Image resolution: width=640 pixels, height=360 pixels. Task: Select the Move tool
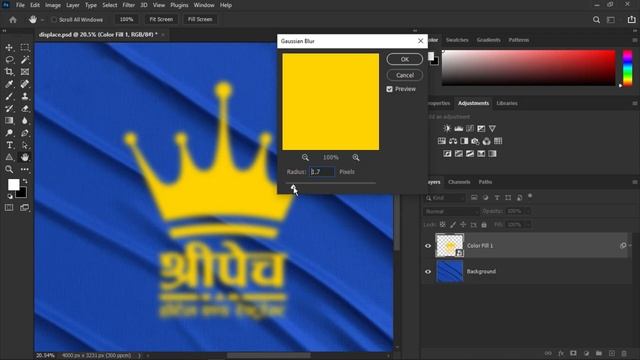pyautogui.click(x=9, y=47)
